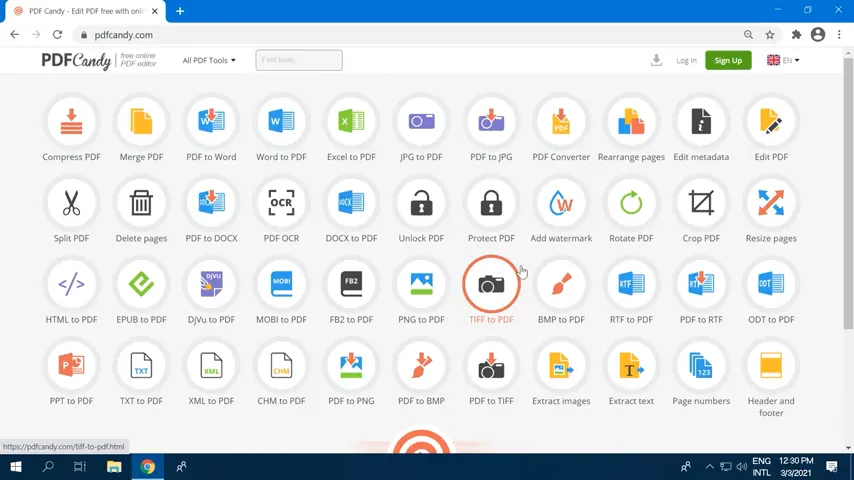The height and width of the screenshot is (480, 854).
Task: Launch the PDF OCR tool
Action: point(281,203)
